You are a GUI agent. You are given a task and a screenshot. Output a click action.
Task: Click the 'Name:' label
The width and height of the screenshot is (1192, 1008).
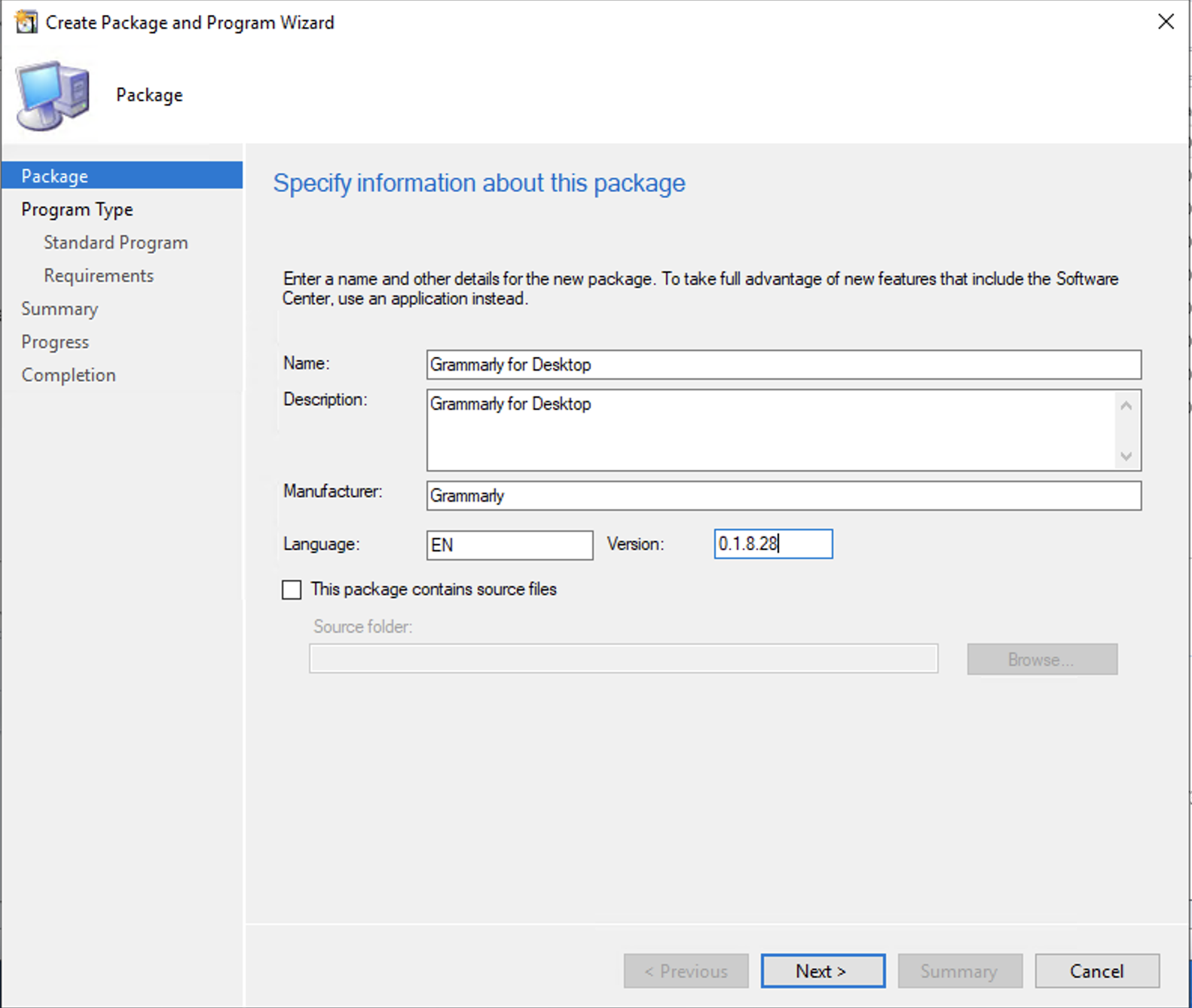[x=306, y=363]
